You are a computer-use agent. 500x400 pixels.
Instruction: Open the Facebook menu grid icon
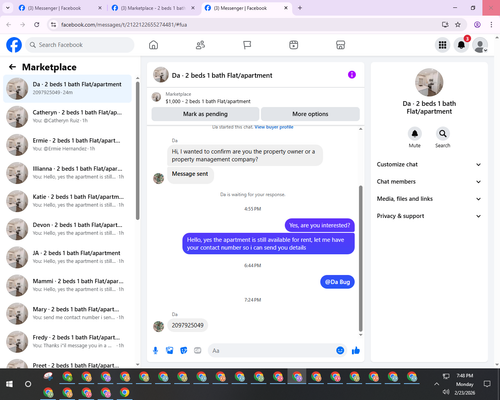point(442,45)
